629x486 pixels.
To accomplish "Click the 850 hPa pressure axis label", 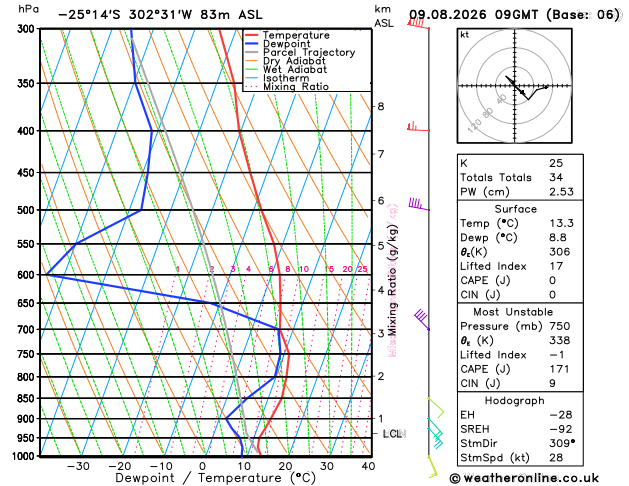I will point(28,399).
